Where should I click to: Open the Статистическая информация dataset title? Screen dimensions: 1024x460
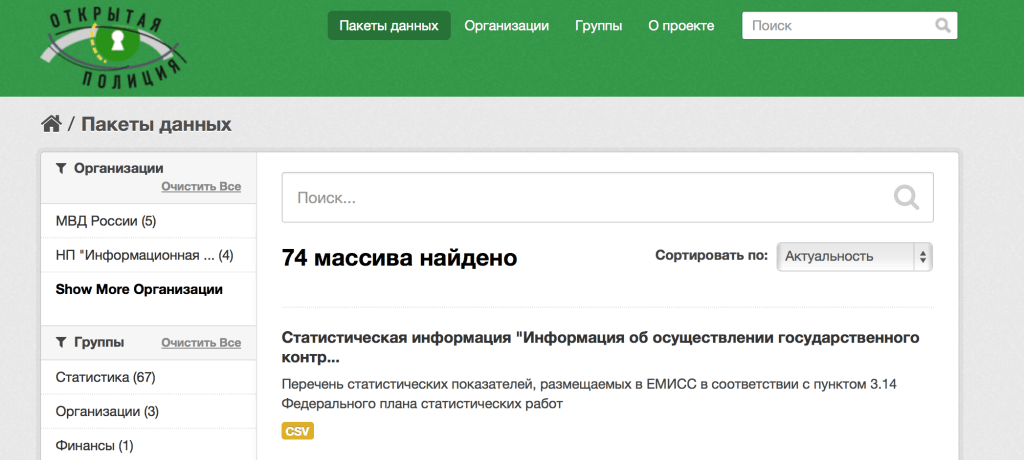click(600, 346)
